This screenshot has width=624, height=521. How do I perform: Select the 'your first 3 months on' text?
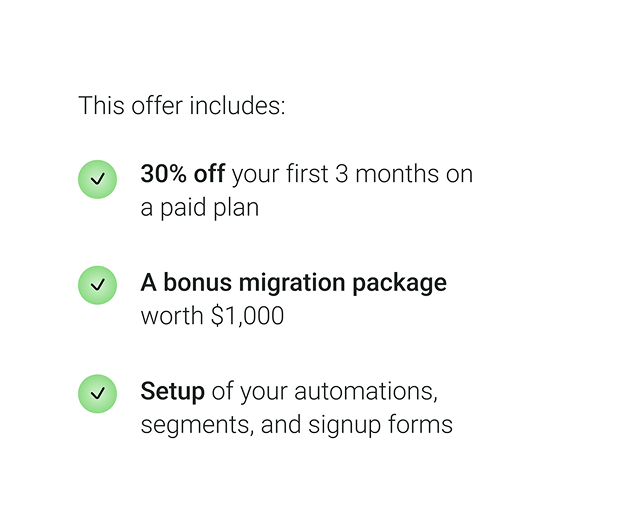coord(353,174)
